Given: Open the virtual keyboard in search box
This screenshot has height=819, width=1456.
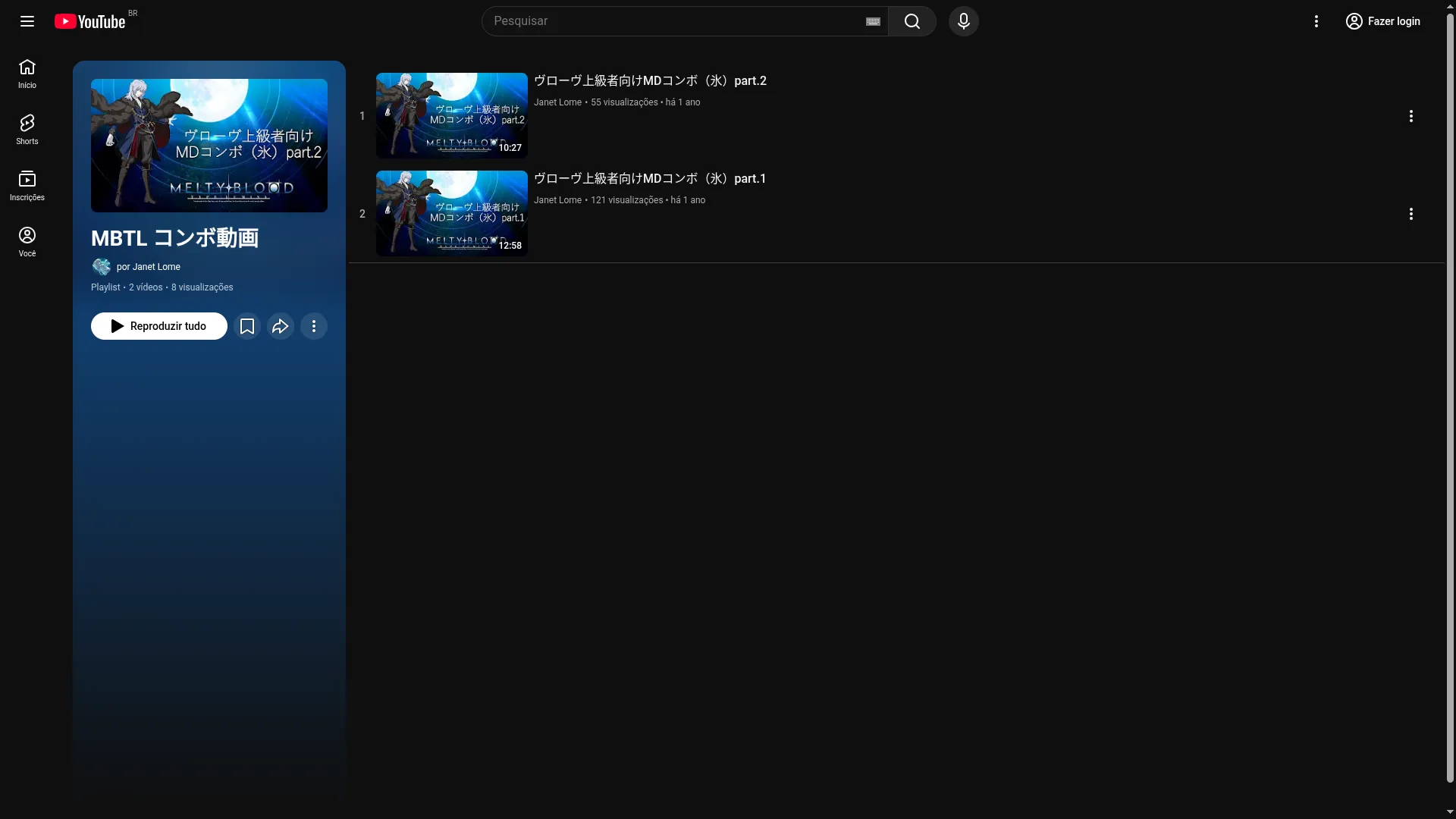Looking at the screenshot, I should (873, 21).
